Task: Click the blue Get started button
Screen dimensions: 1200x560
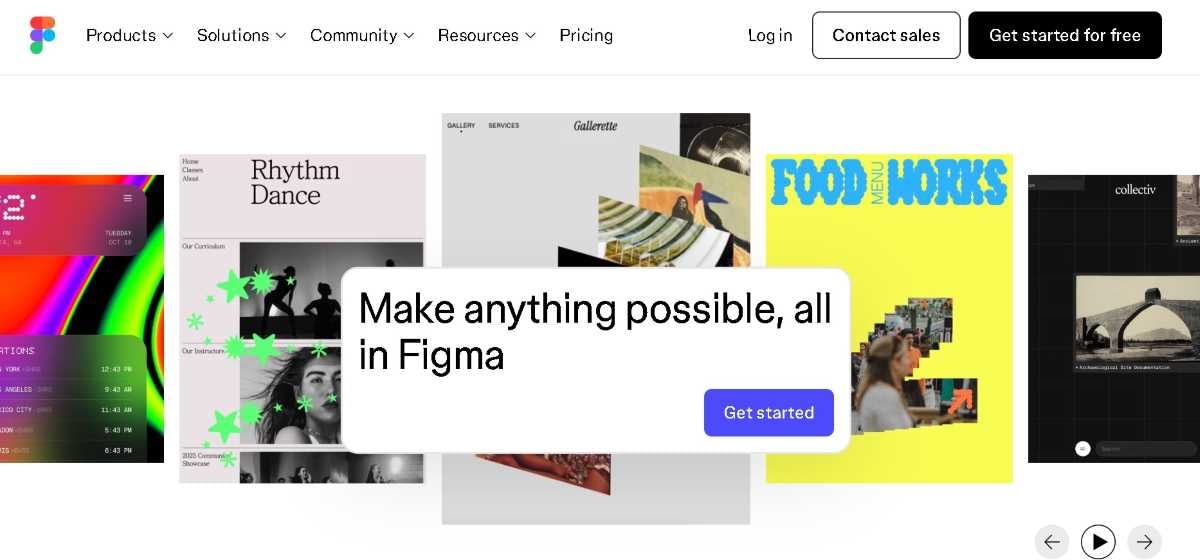Action: tap(769, 412)
